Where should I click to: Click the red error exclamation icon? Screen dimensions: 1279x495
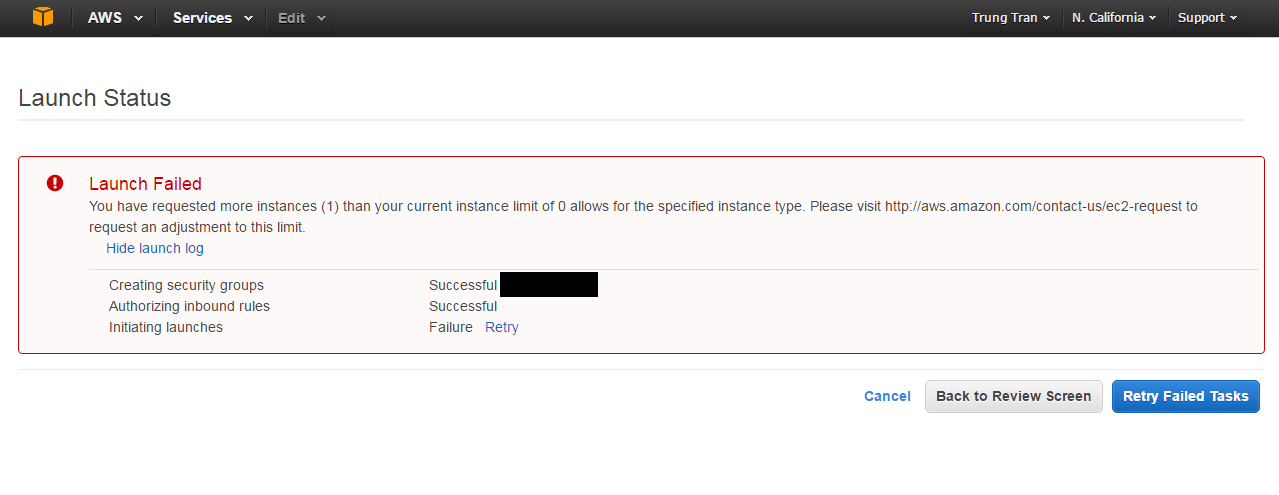(x=55, y=183)
